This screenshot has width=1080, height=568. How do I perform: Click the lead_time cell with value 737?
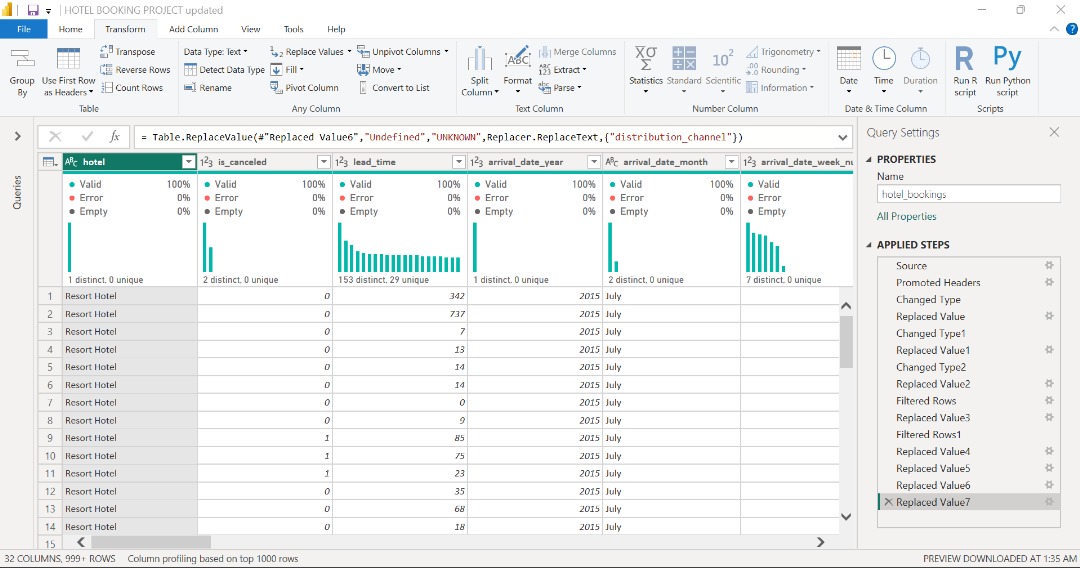pyautogui.click(x=400, y=314)
